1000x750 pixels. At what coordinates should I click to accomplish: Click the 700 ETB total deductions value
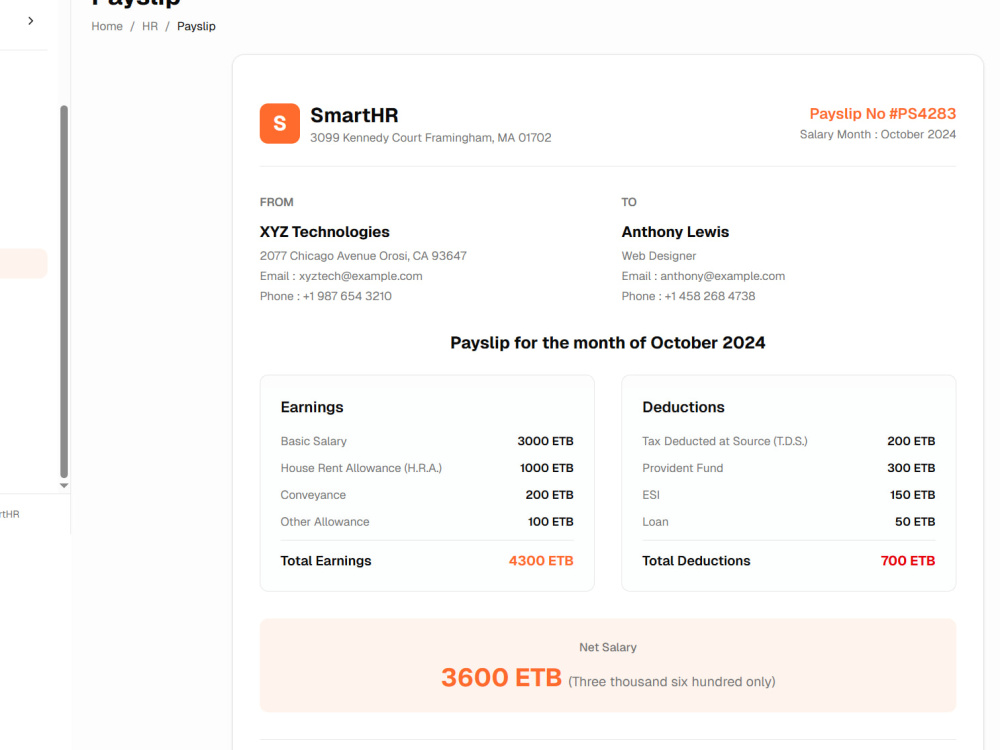pyautogui.click(x=908, y=561)
